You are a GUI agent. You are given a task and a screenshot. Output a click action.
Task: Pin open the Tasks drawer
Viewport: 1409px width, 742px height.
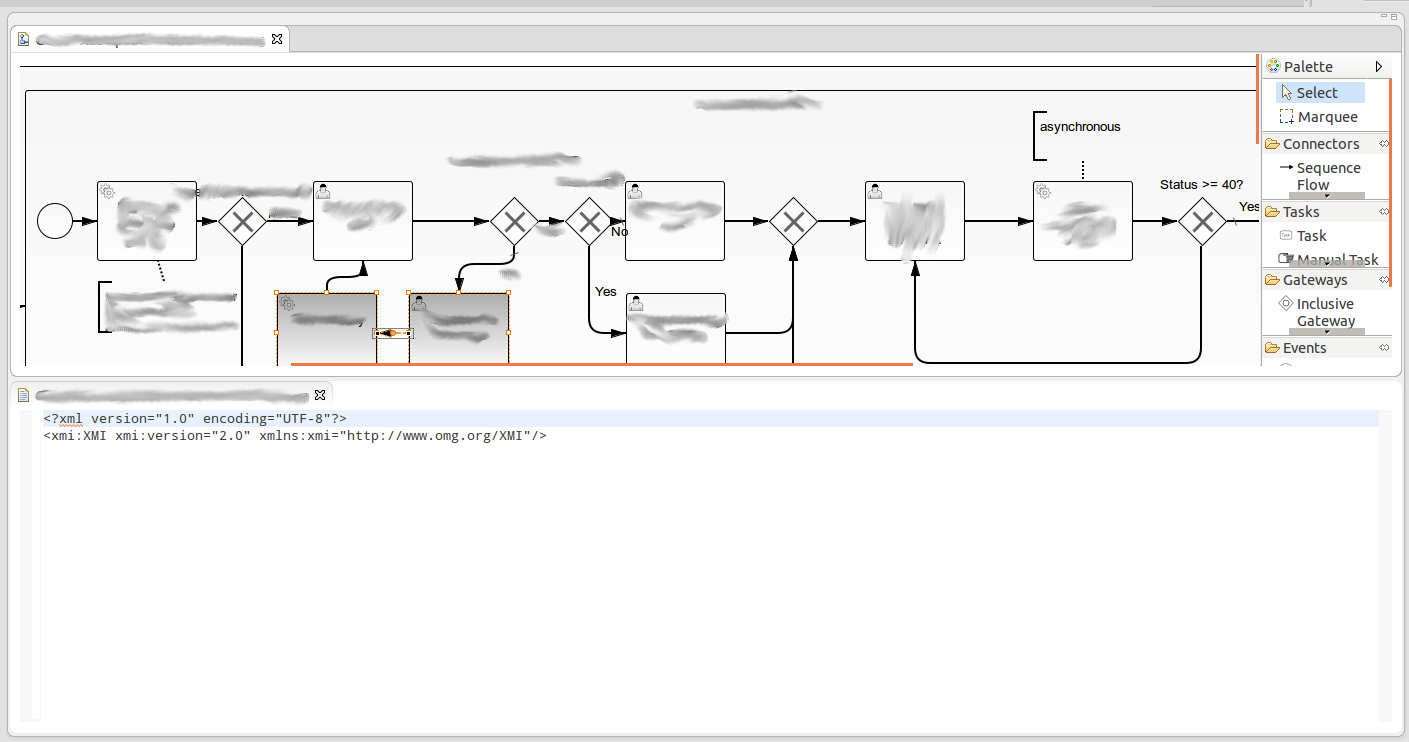click(x=1384, y=212)
